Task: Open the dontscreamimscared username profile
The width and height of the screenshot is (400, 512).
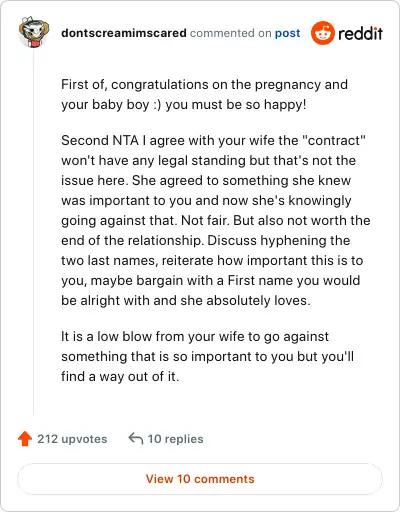Action: [124, 33]
